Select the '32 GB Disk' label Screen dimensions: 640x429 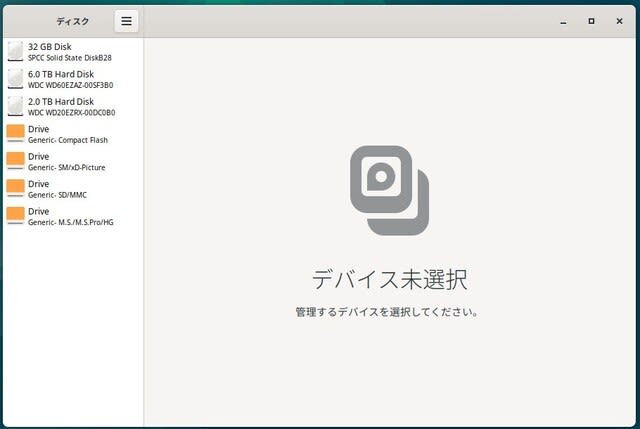[49, 47]
